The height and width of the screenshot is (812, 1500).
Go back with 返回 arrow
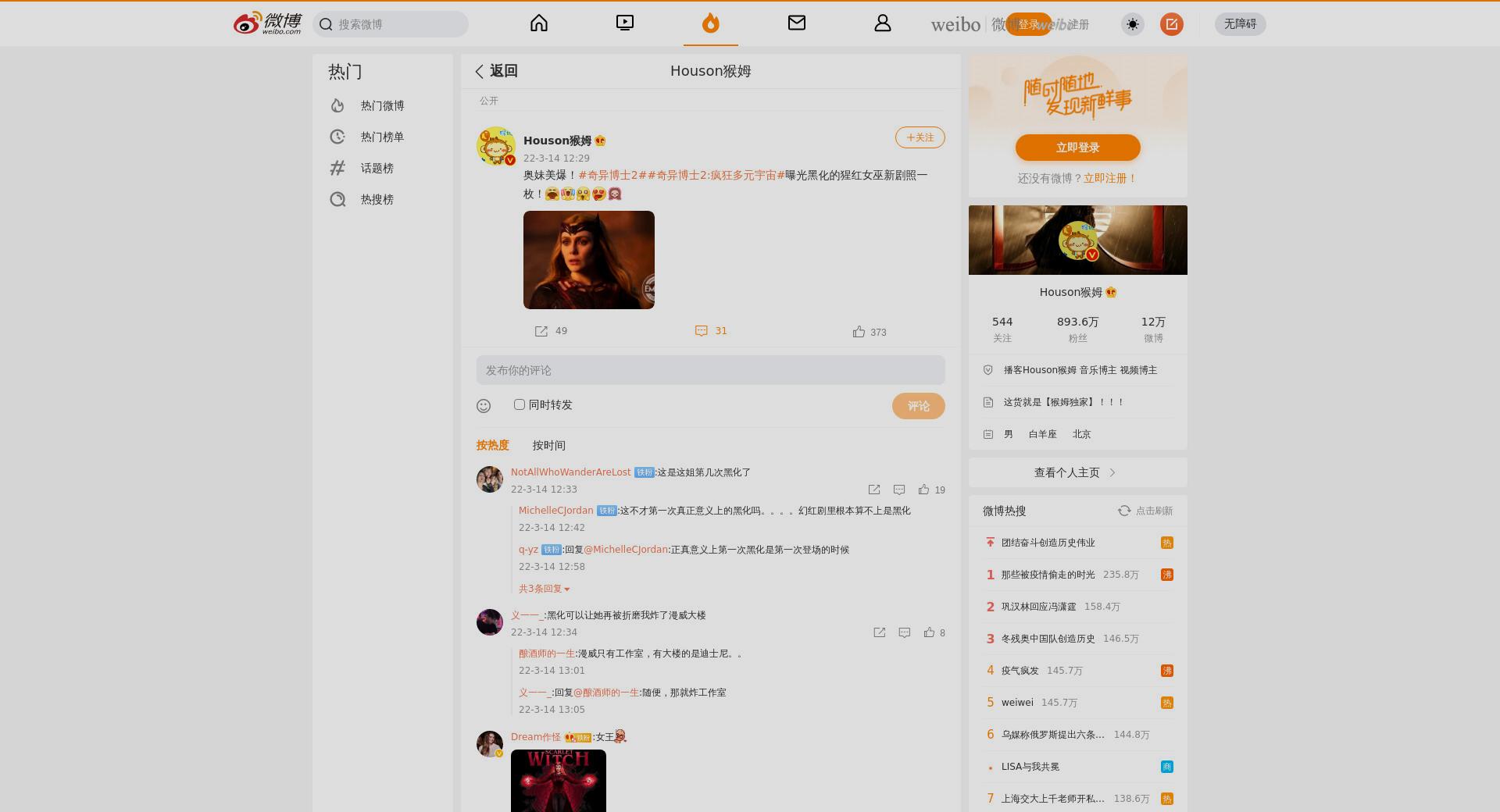[496, 71]
